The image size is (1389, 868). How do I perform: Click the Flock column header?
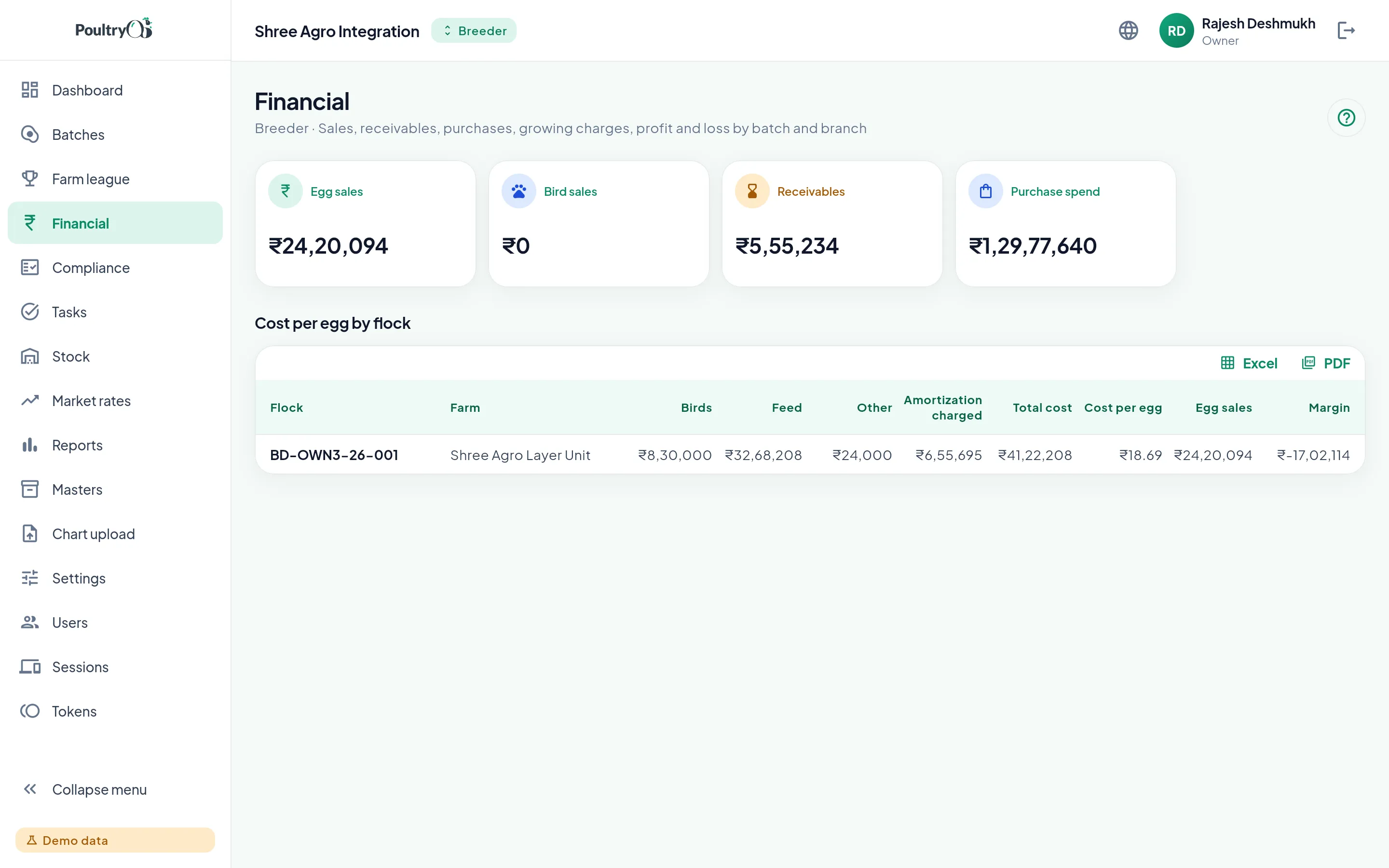click(x=286, y=407)
